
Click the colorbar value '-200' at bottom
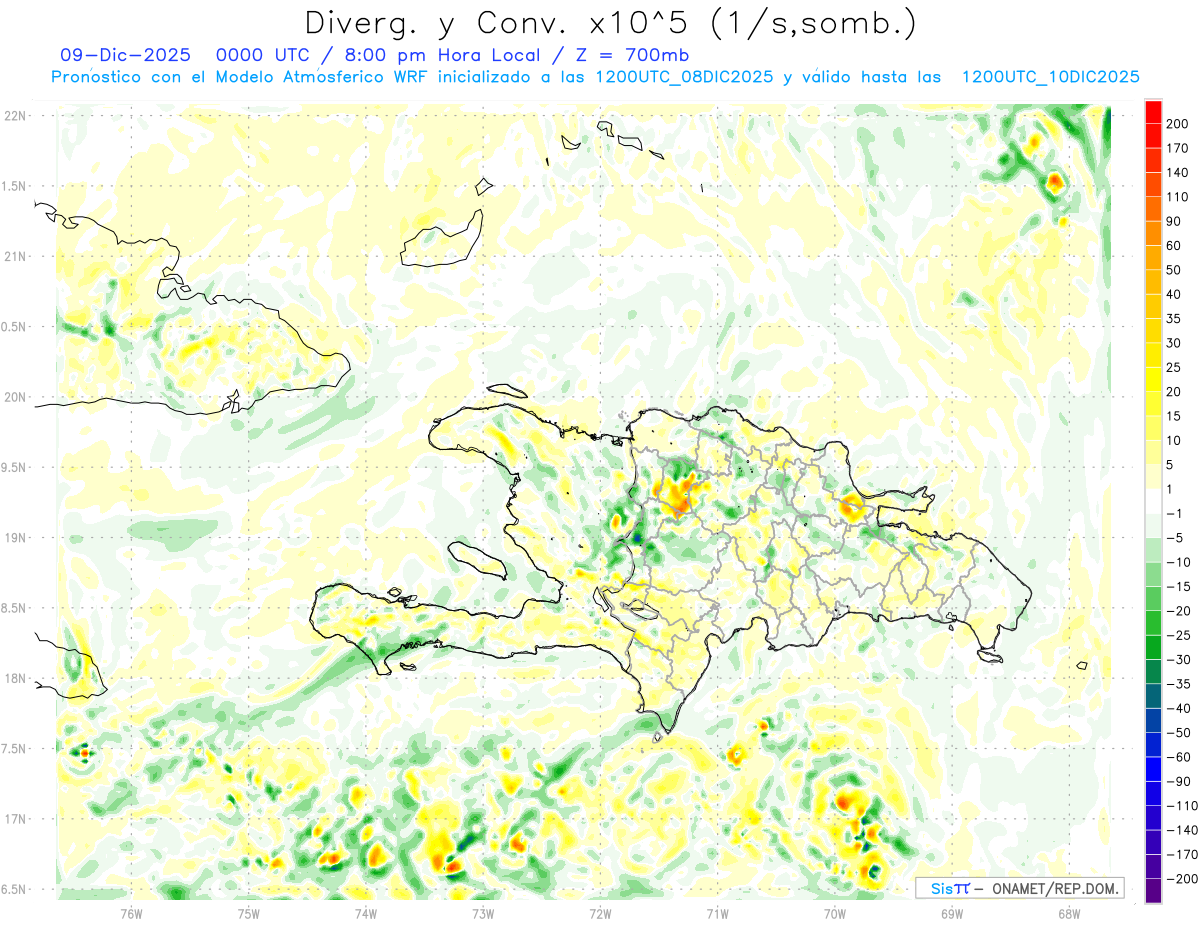1181,879
